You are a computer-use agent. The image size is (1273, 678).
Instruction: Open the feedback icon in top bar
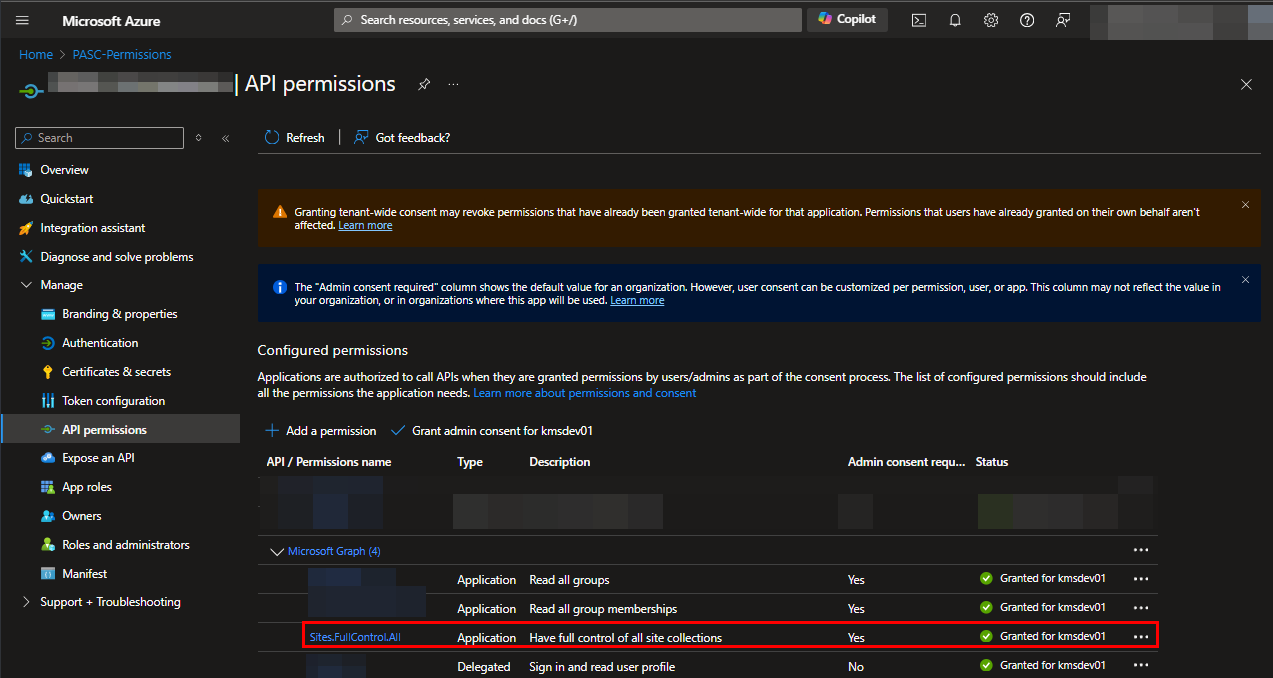coord(1063,20)
